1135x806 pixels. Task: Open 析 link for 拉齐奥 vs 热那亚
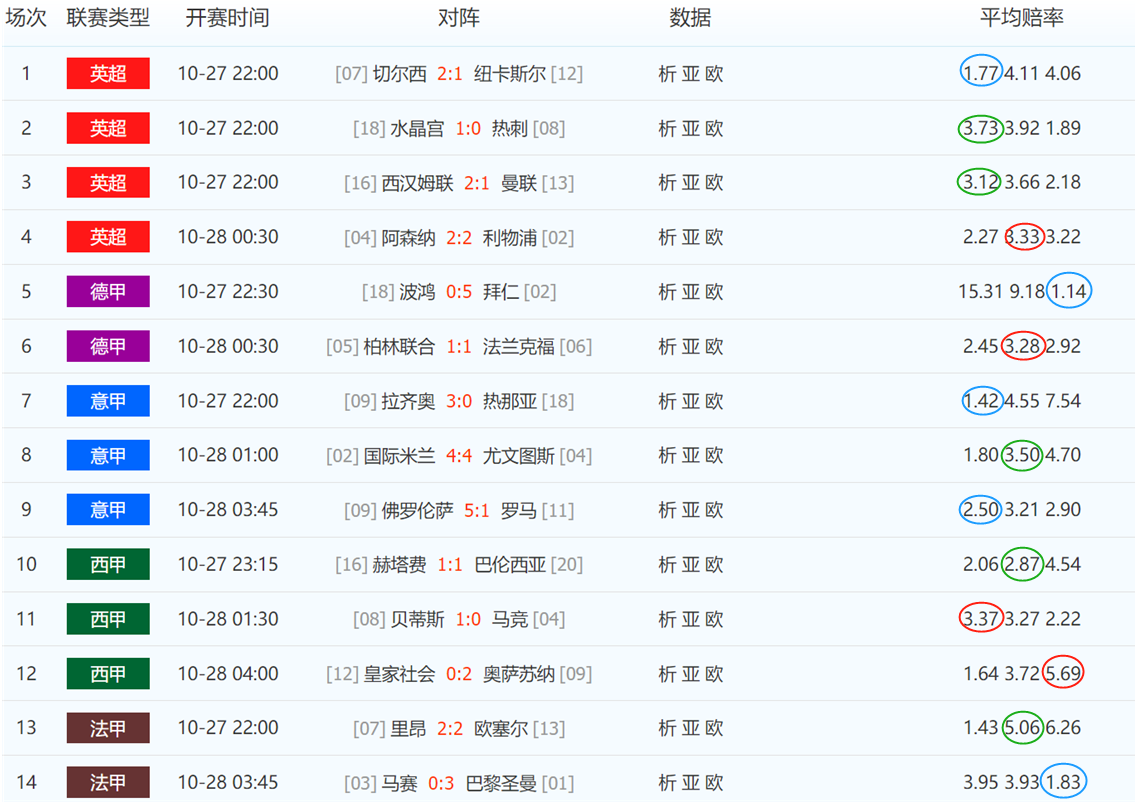click(x=667, y=401)
